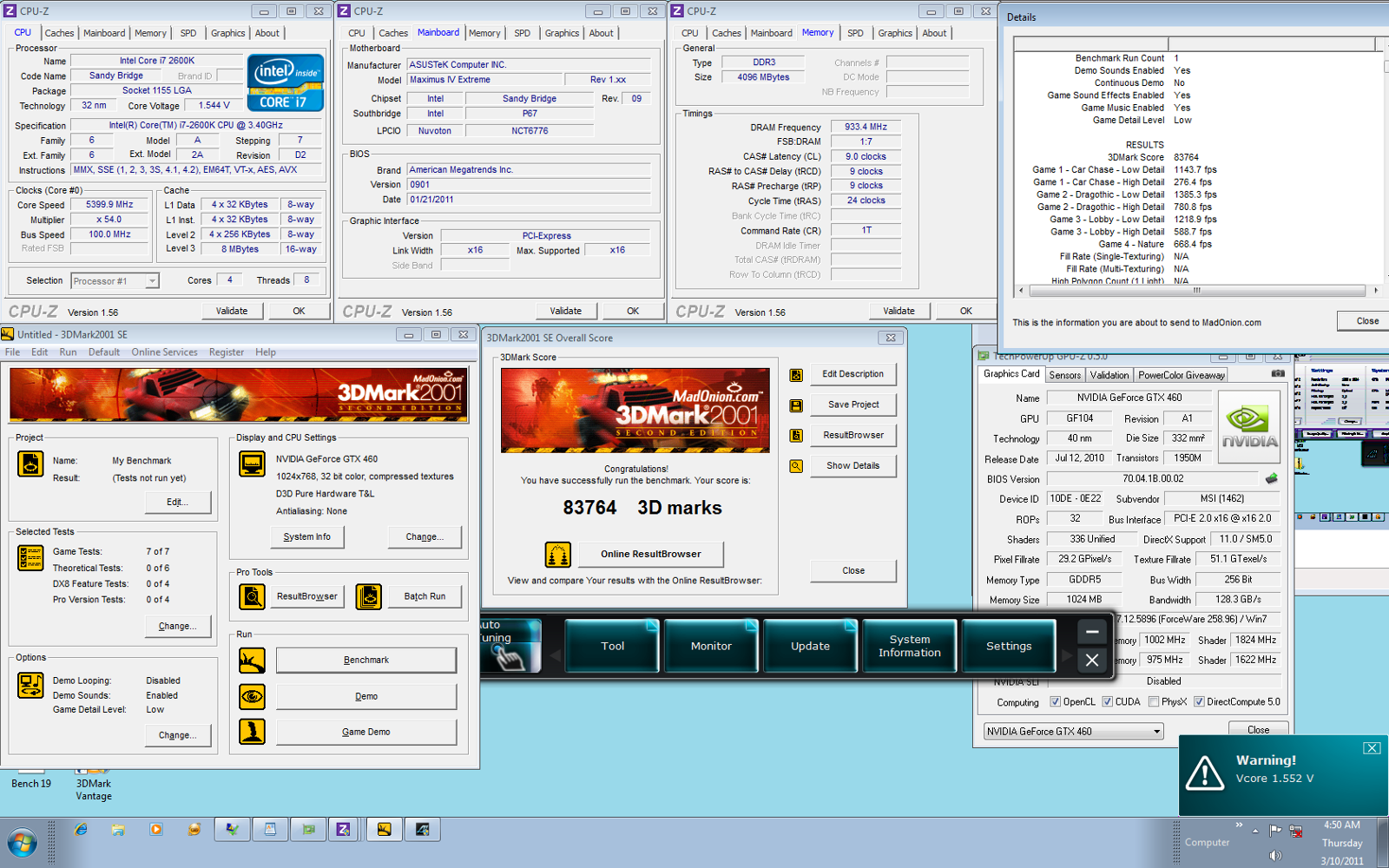Click left arrow of Details horizontal scrollbar
The width and height of the screenshot is (1389, 868).
1021,291
